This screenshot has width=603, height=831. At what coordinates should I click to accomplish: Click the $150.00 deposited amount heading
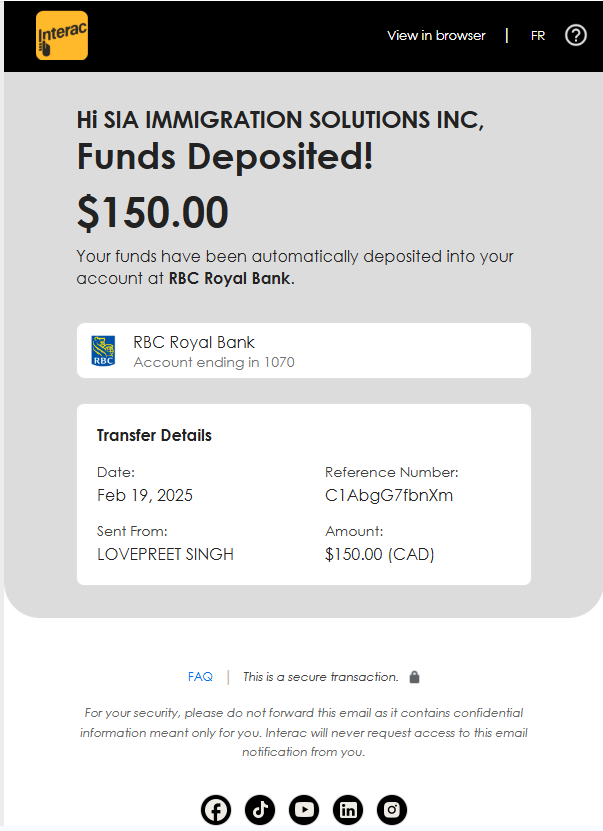pyautogui.click(x=153, y=213)
